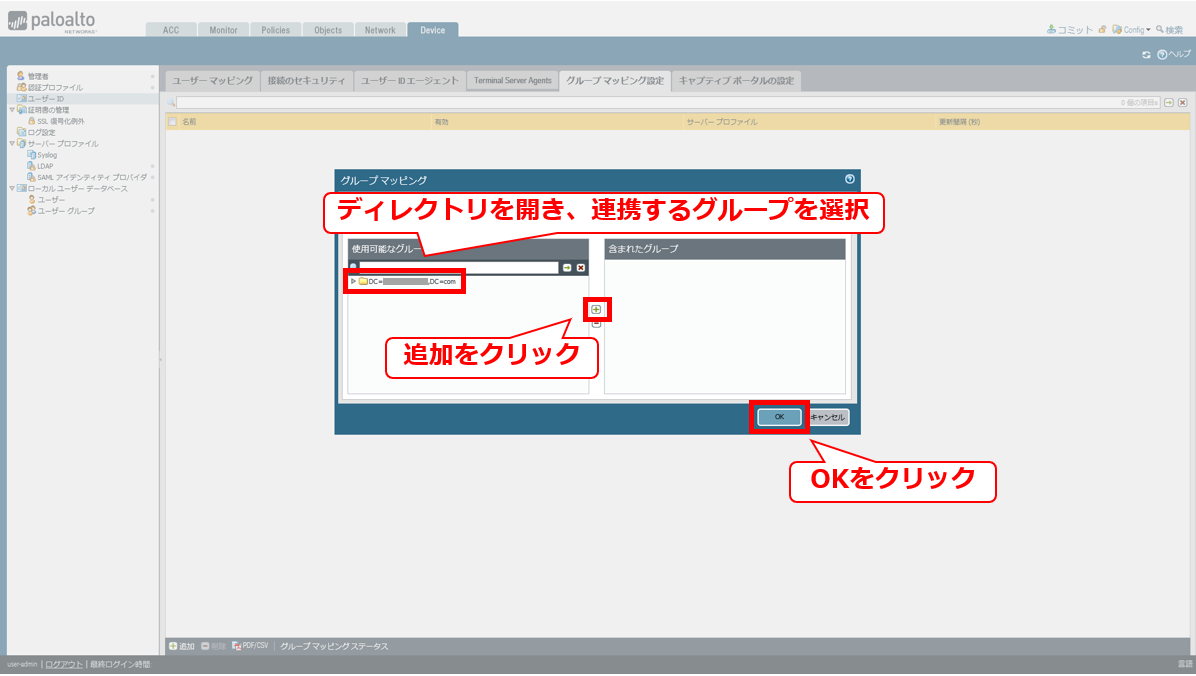1196x676 pixels.
Task: Collapse the 証明書の管理 tree node
Action: tap(11, 110)
